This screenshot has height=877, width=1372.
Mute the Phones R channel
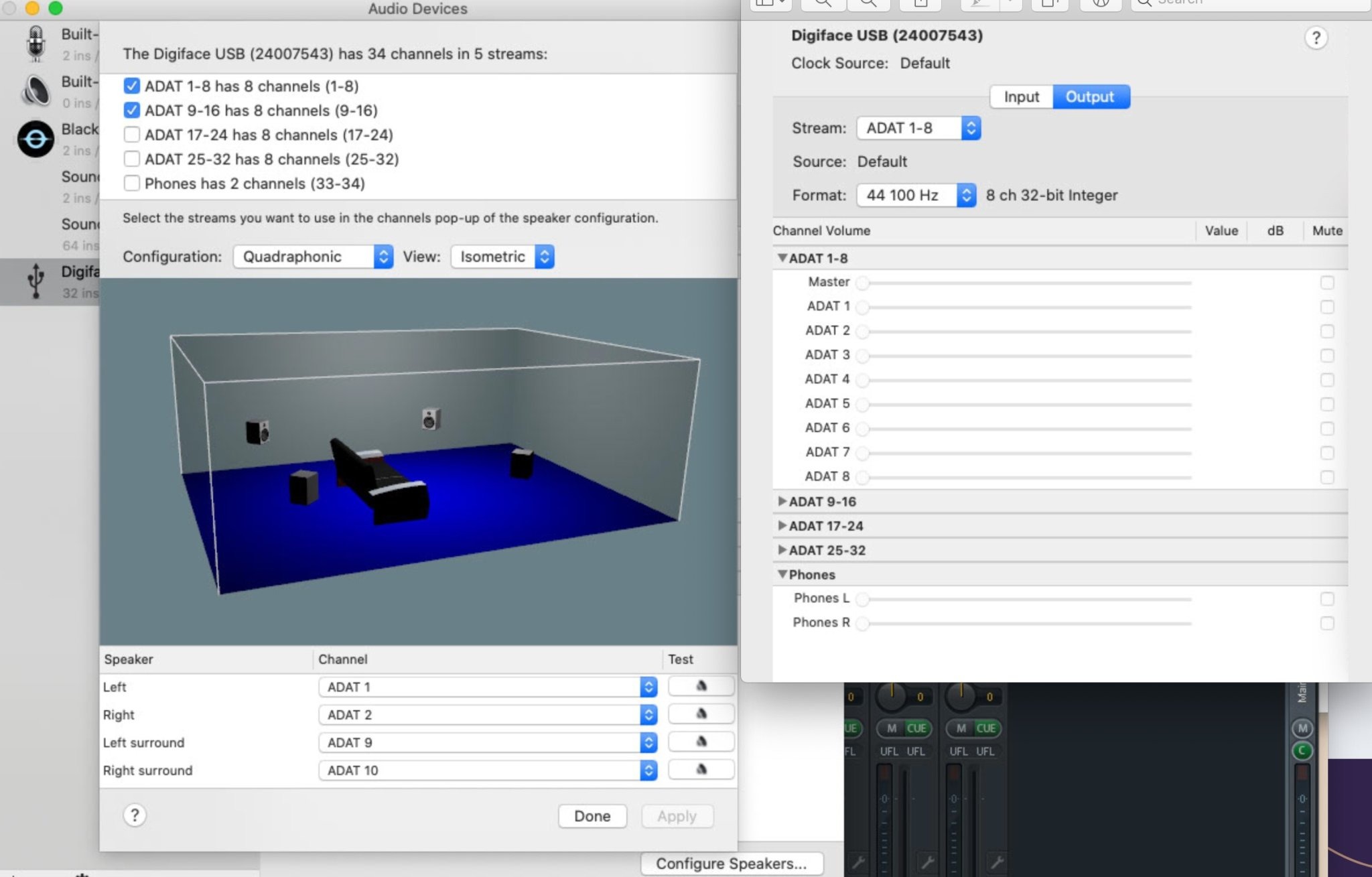pyautogui.click(x=1326, y=623)
